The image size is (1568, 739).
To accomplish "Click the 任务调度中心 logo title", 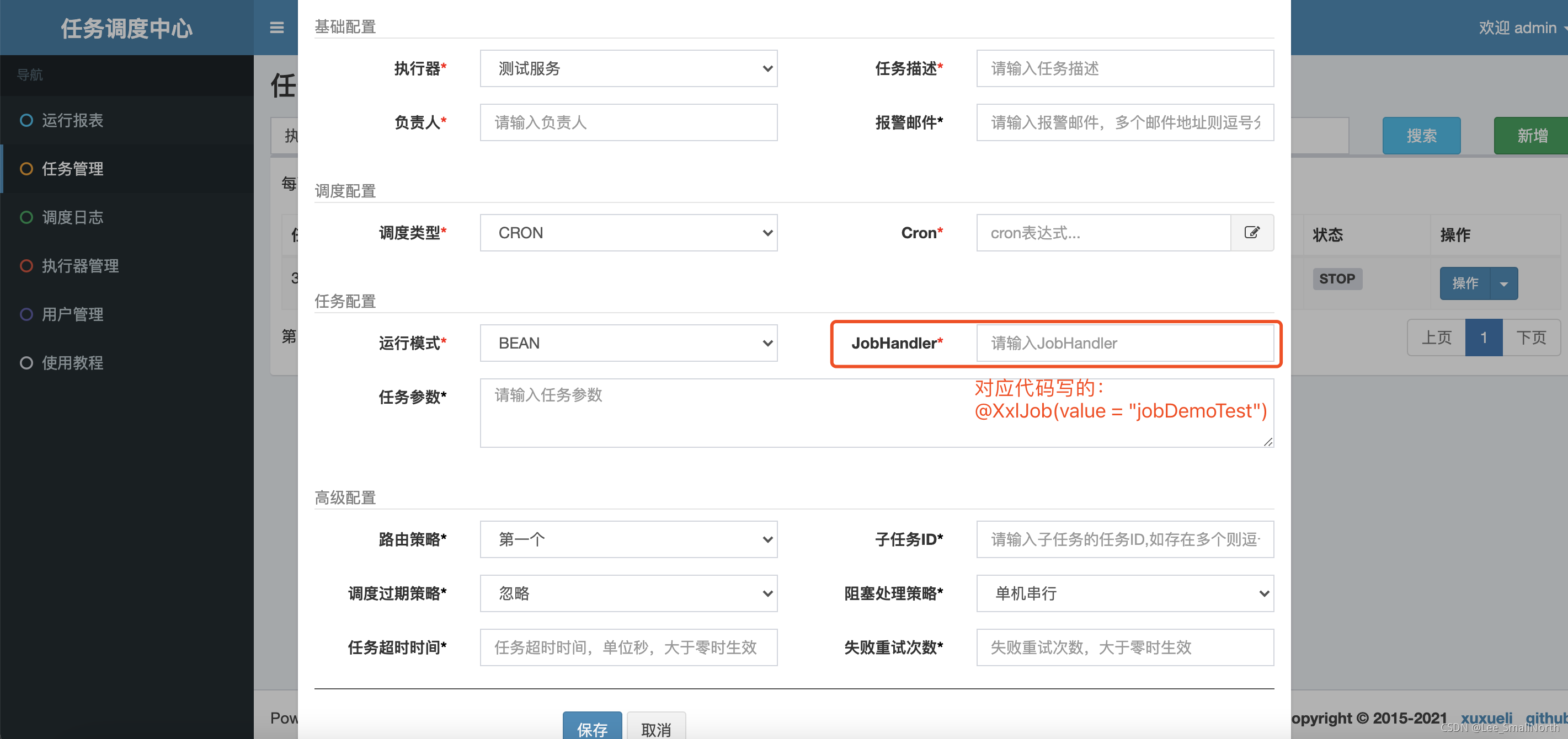I will (x=126, y=28).
